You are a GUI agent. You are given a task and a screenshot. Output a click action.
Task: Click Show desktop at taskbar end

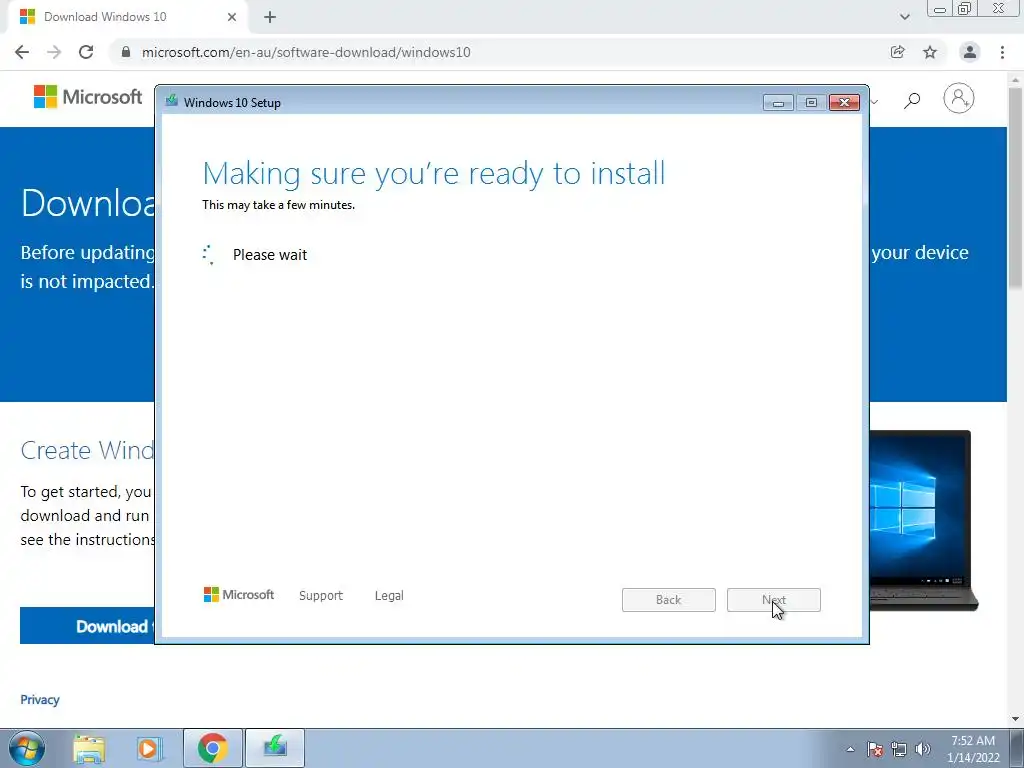[1017, 748]
